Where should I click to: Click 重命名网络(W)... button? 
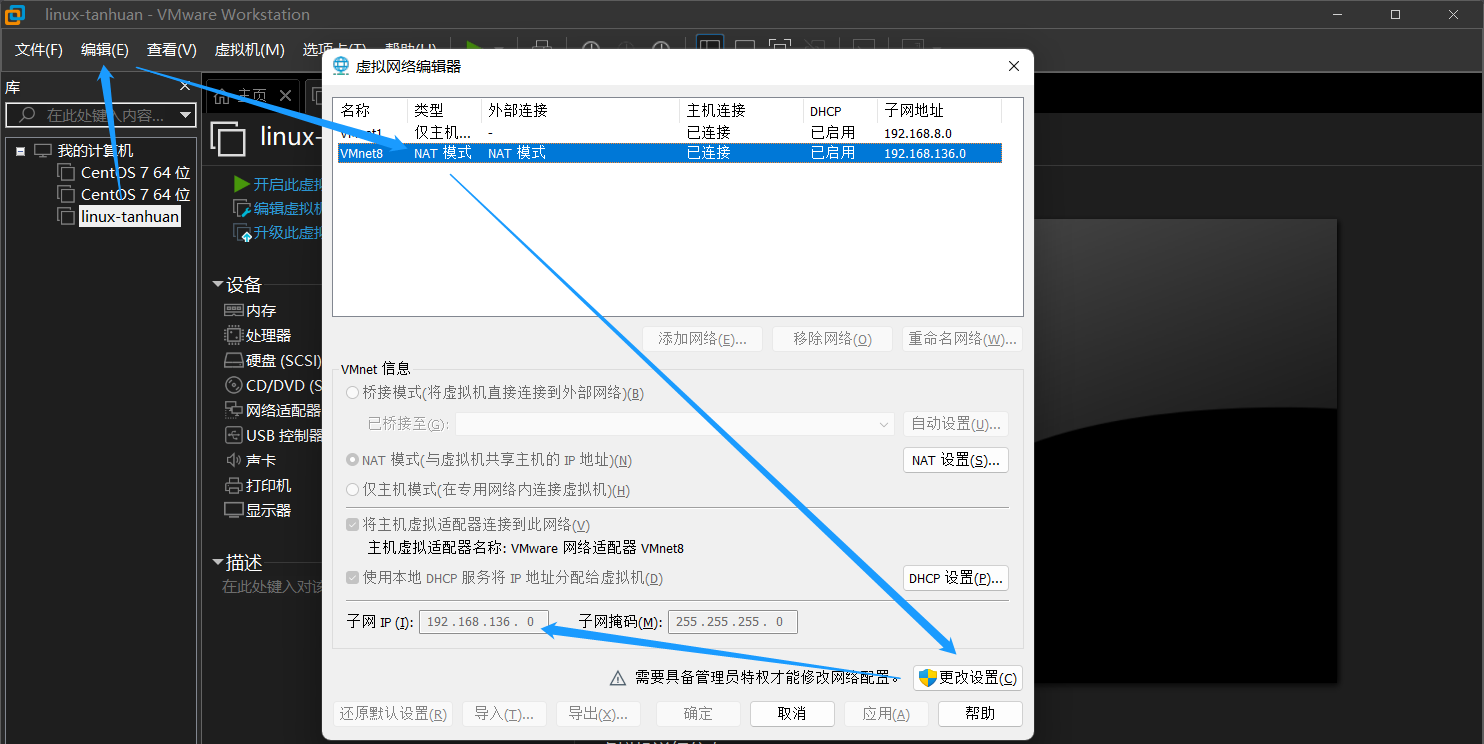962,339
